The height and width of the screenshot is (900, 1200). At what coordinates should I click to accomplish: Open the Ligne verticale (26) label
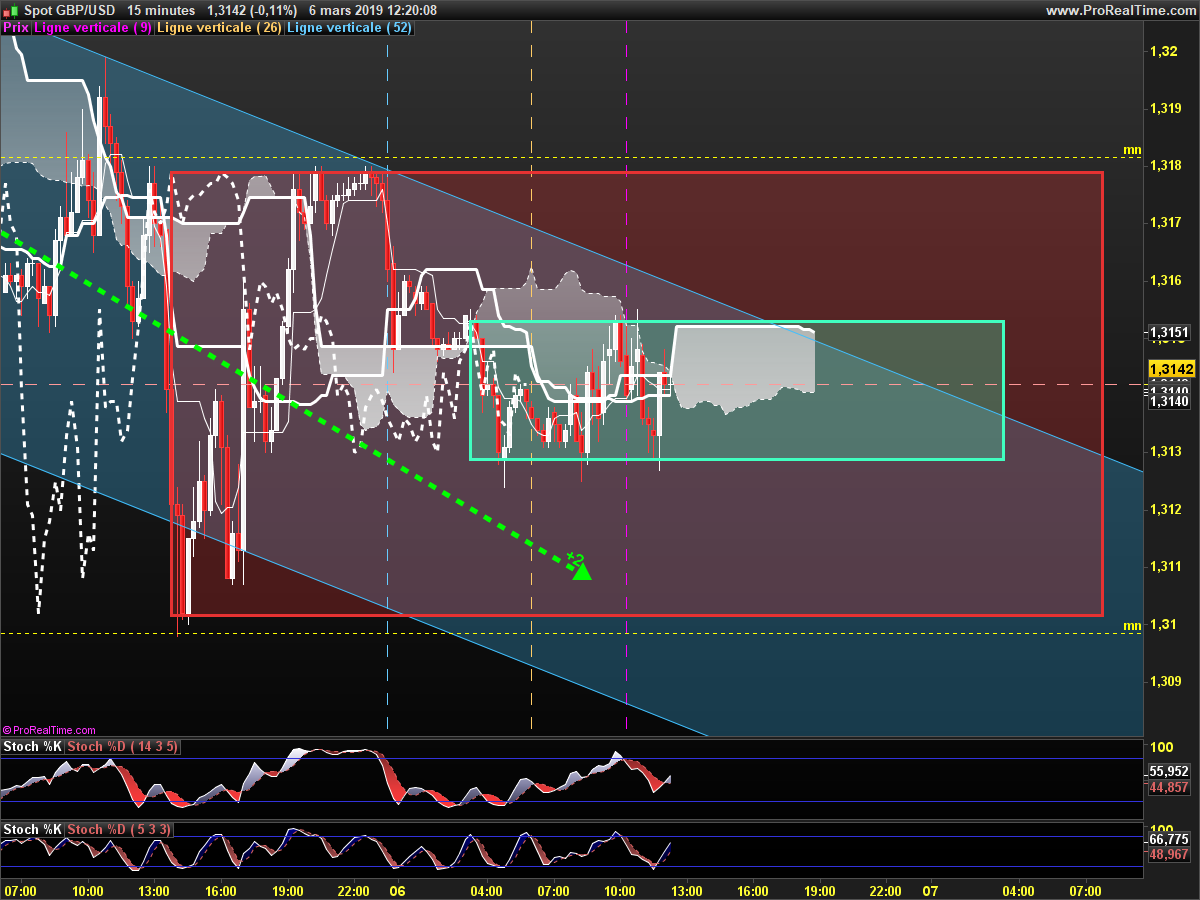coord(219,28)
